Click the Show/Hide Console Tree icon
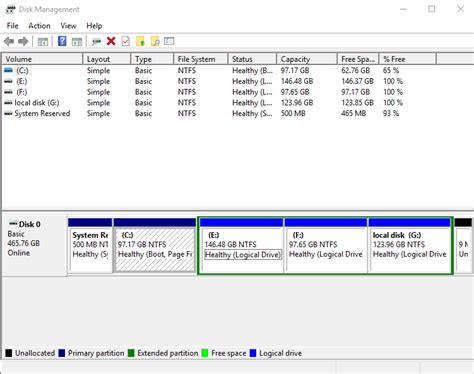The image size is (474, 374). pyautogui.click(x=43, y=42)
